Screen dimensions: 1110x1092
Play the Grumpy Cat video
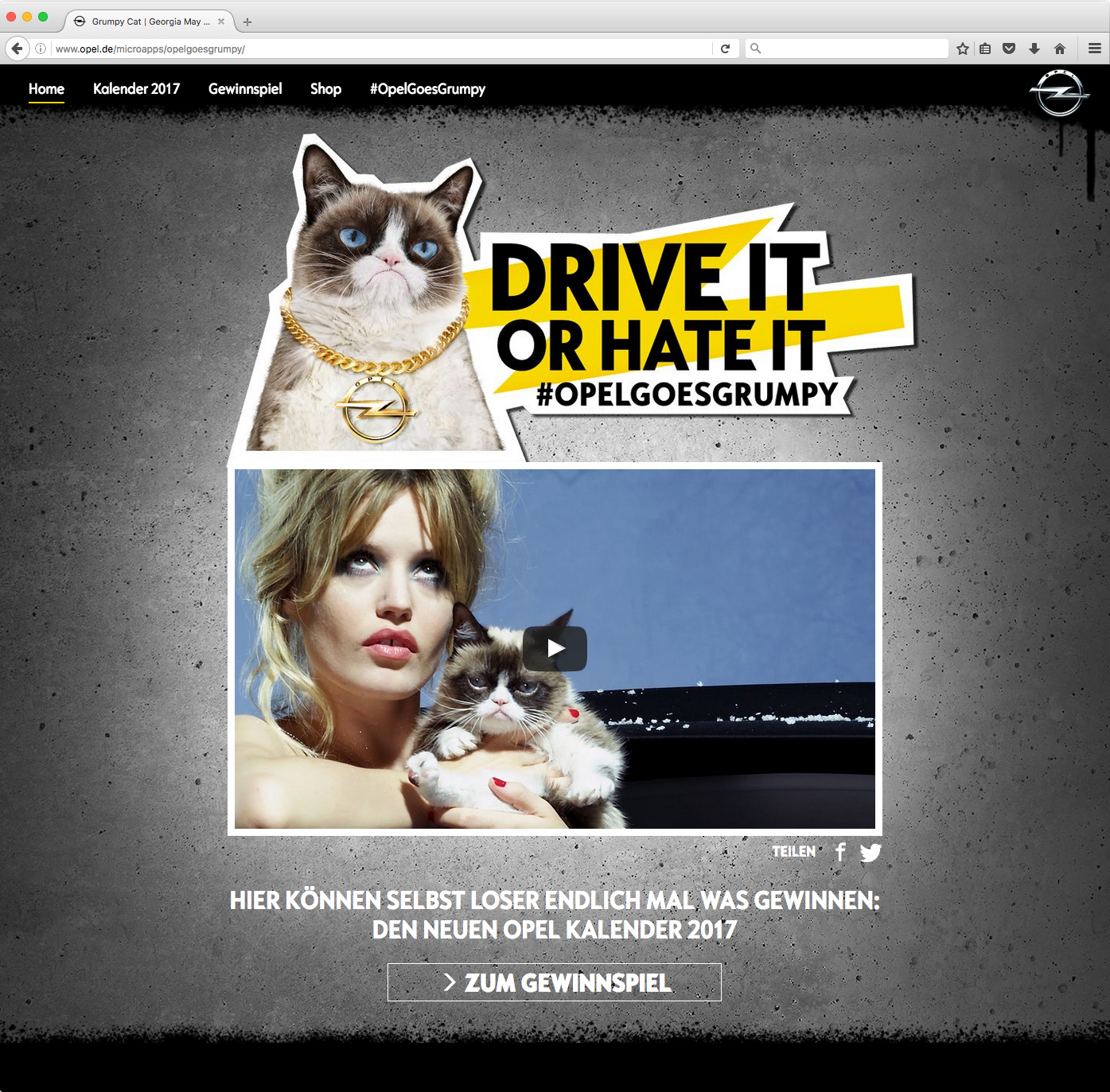tap(555, 648)
